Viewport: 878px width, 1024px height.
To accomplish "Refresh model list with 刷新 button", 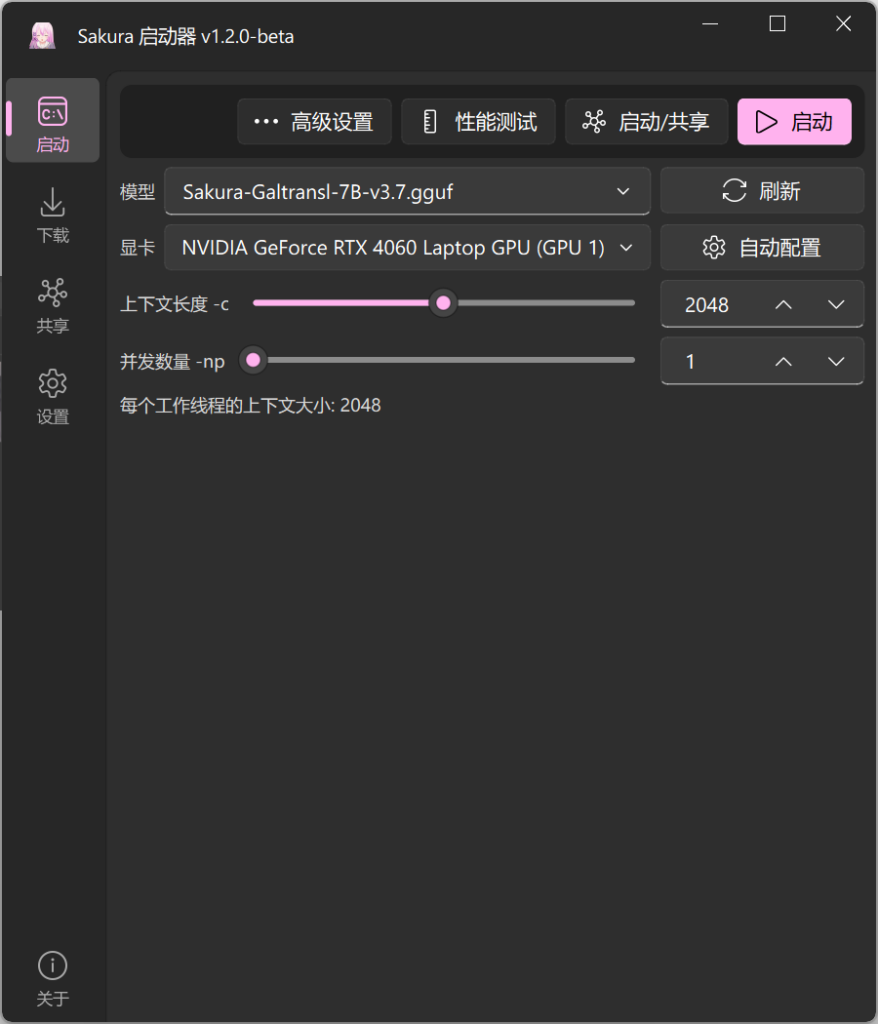I will click(761, 191).
